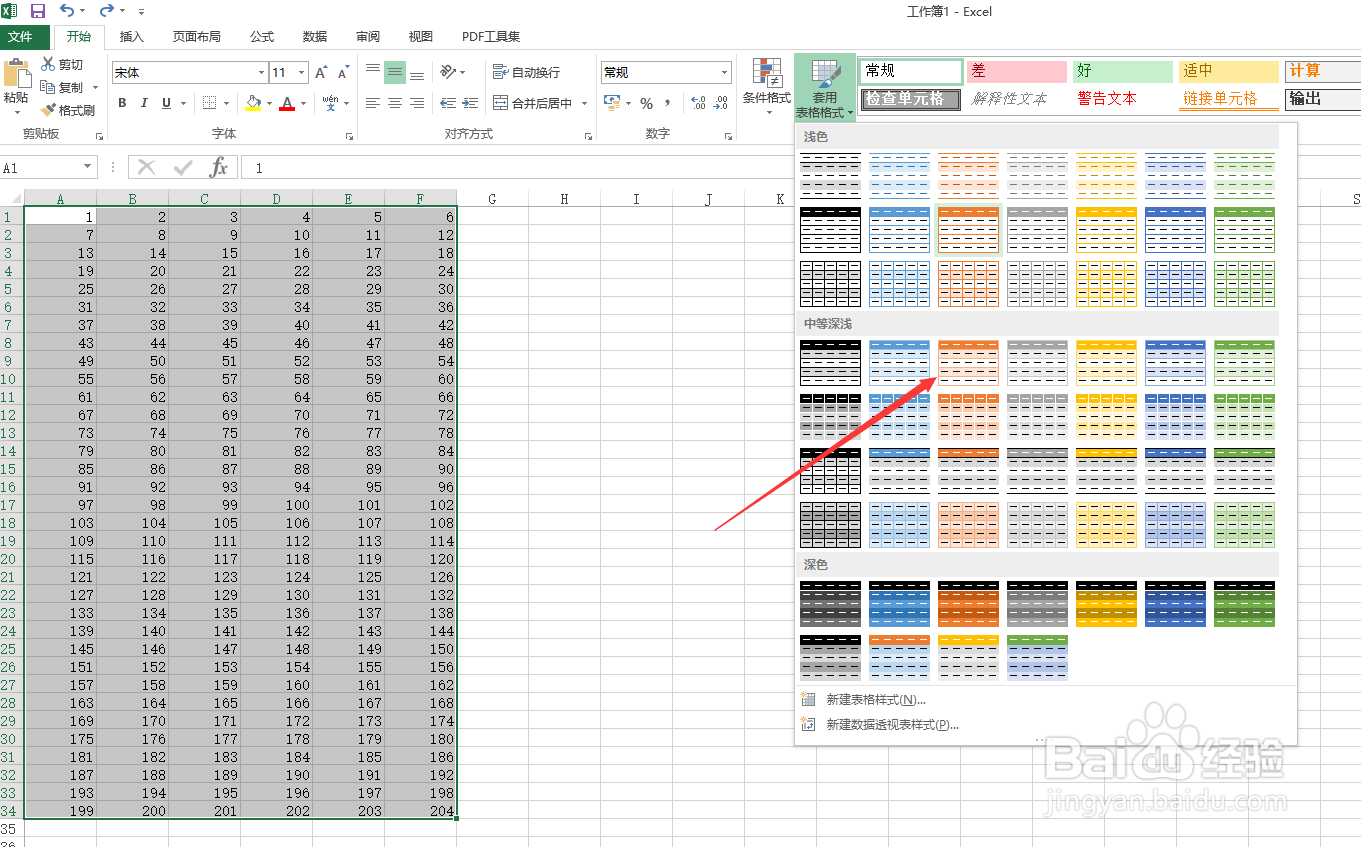
Task: Apply the 差 (Bad) cell style
Action: point(1017,71)
